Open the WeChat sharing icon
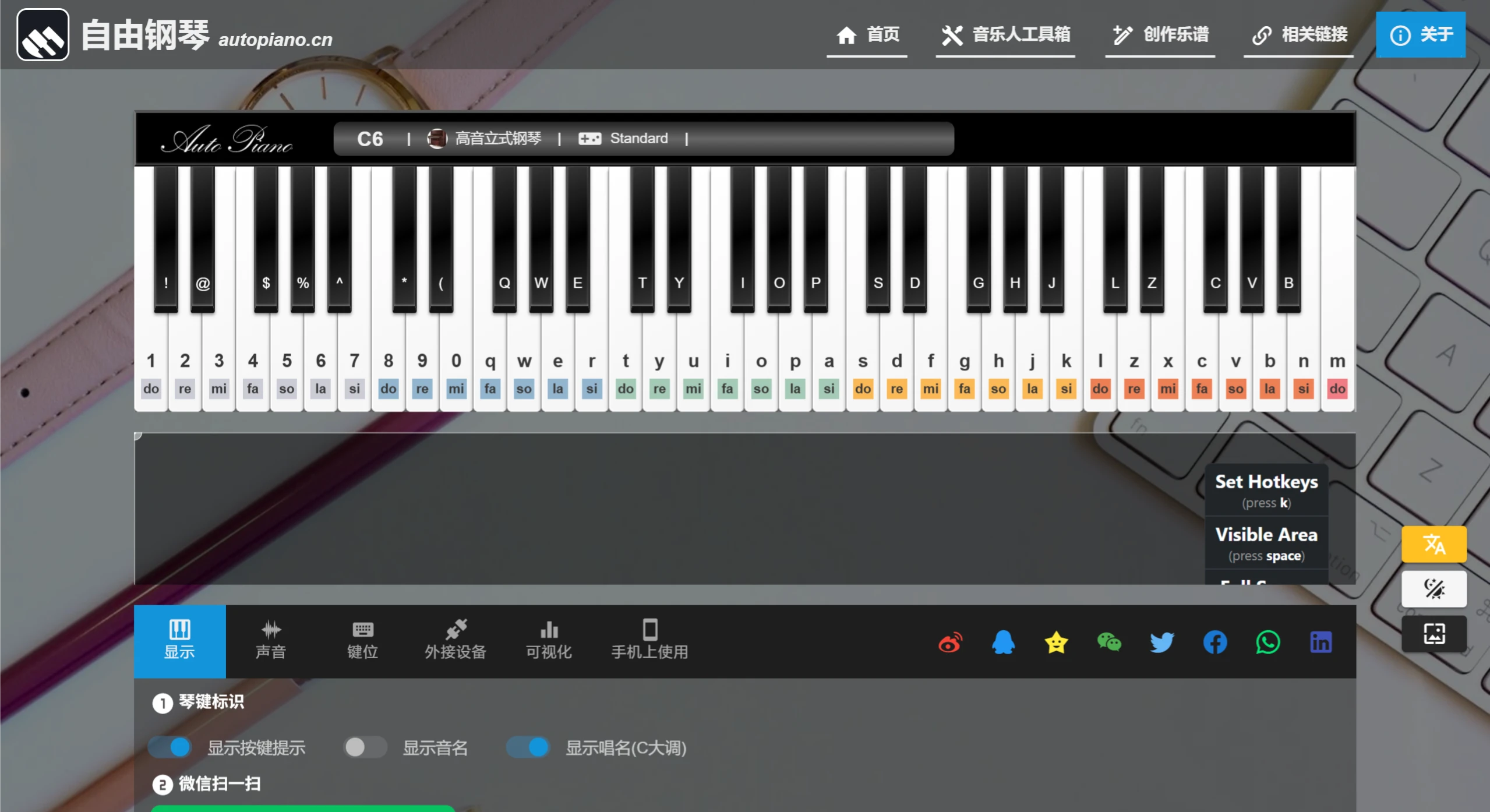The image size is (1490, 812). click(x=1109, y=642)
